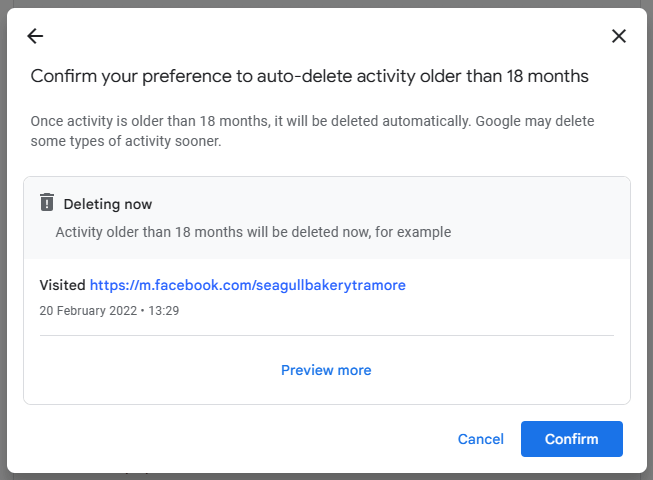The image size is (653, 480).
Task: Click the 'Deleting now' section label
Action: (x=108, y=204)
